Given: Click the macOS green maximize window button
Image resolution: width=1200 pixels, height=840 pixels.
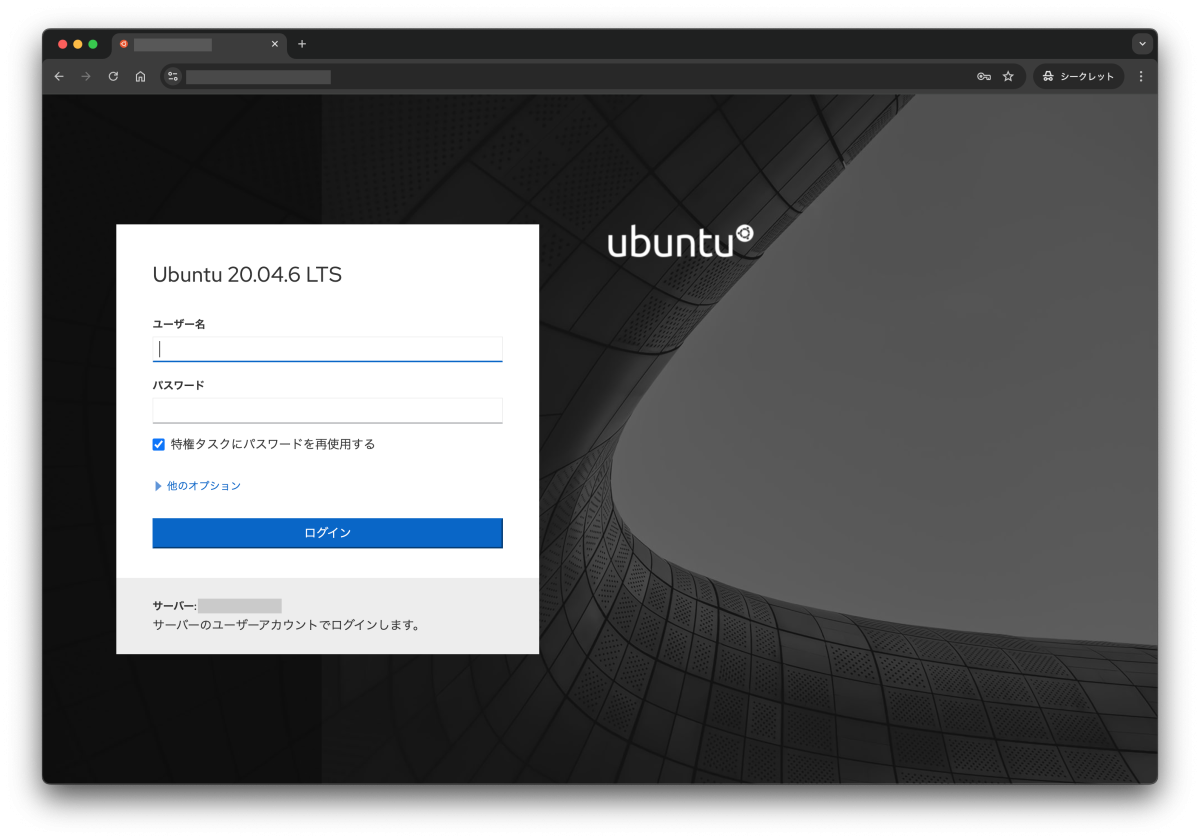Looking at the screenshot, I should tap(93, 44).
